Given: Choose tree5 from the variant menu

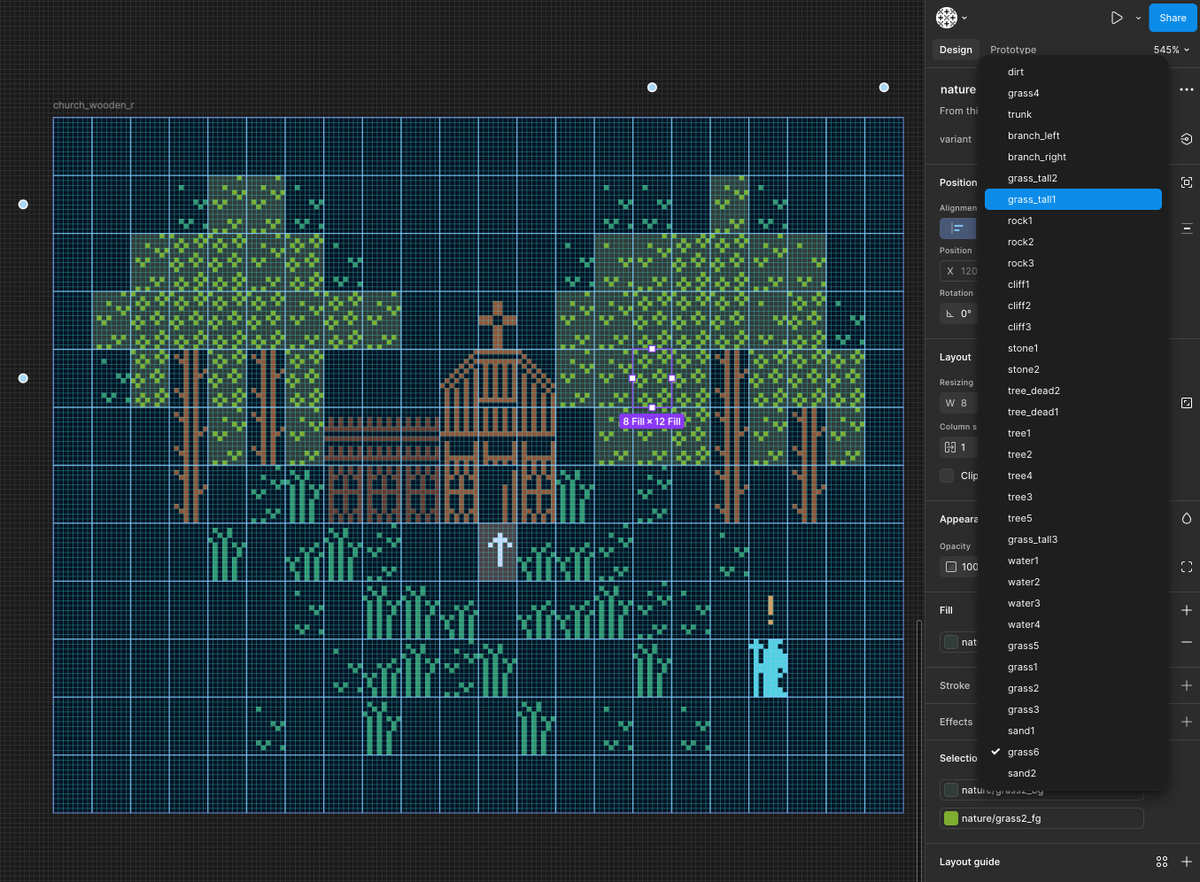Looking at the screenshot, I should (1073, 518).
